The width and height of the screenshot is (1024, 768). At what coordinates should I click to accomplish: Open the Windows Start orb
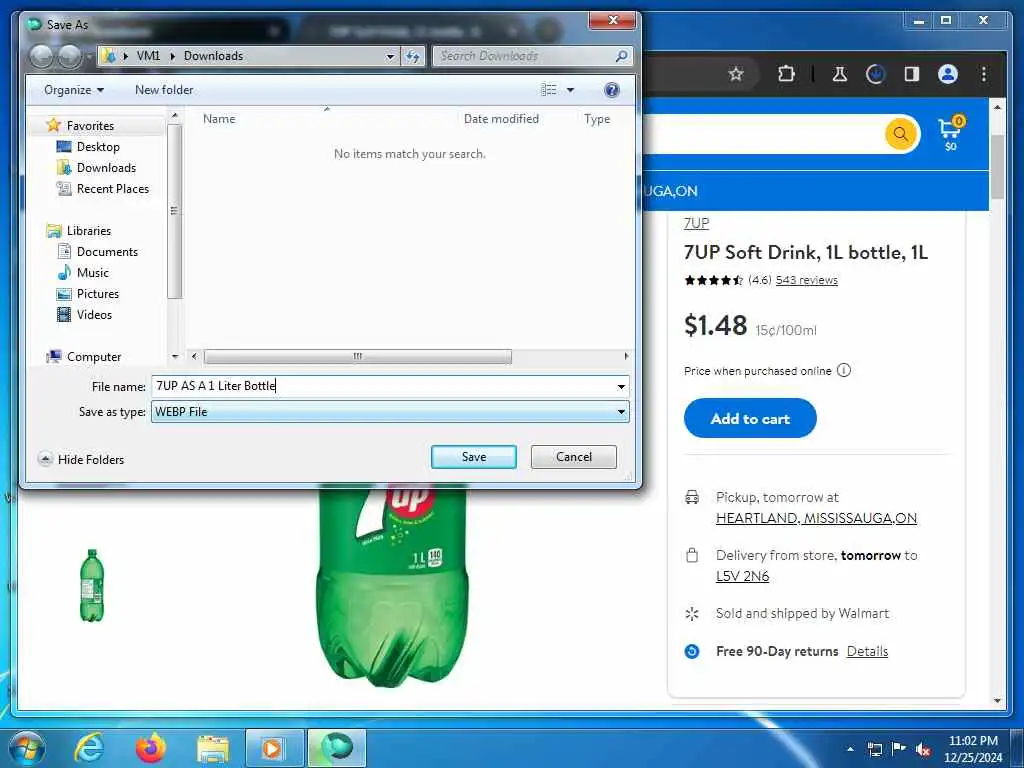[x=27, y=748]
